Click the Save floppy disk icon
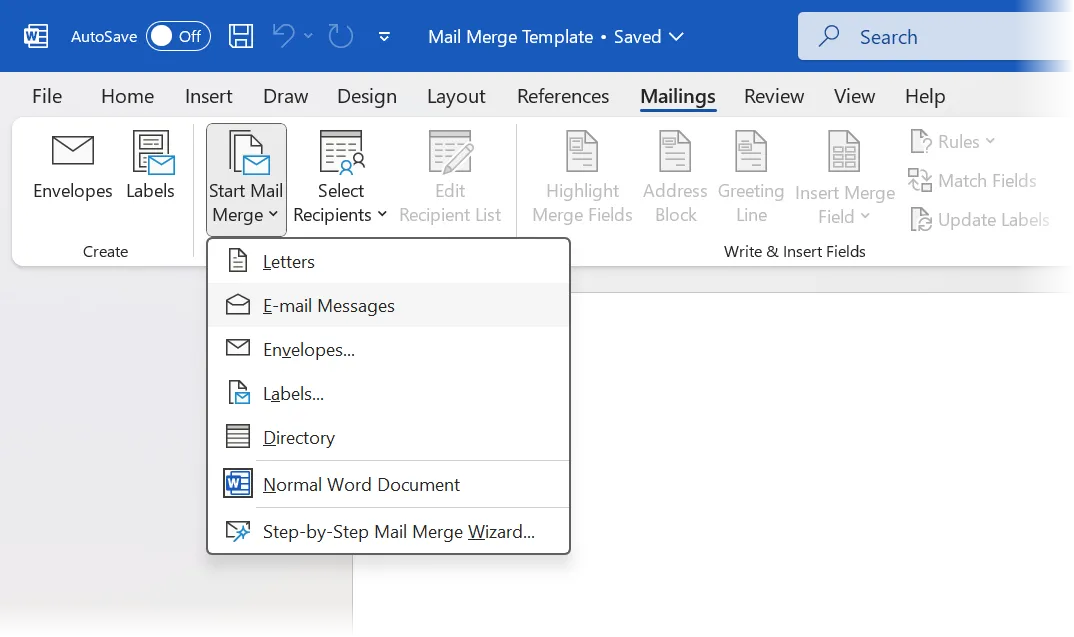The height and width of the screenshot is (637, 1074). [x=240, y=36]
